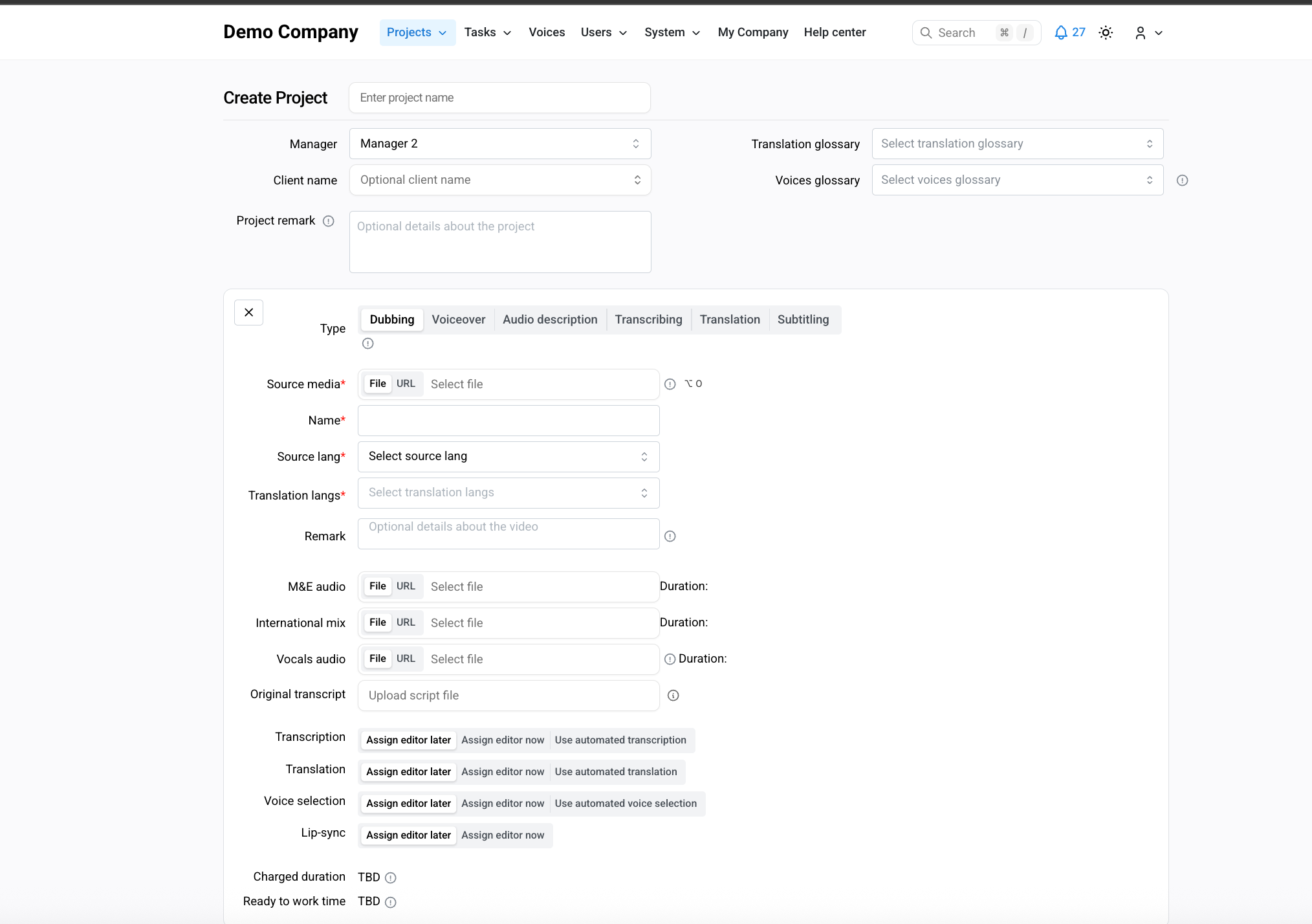The width and height of the screenshot is (1312, 924).
Task: Click the info icon beside Source media field
Action: click(x=670, y=384)
